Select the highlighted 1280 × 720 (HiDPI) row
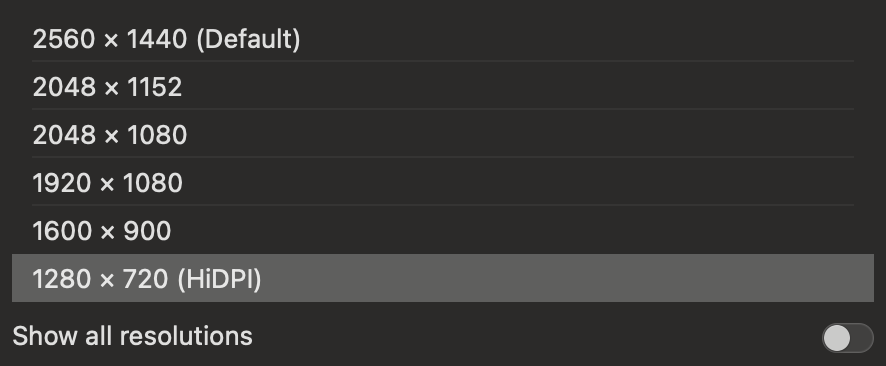 442,278
